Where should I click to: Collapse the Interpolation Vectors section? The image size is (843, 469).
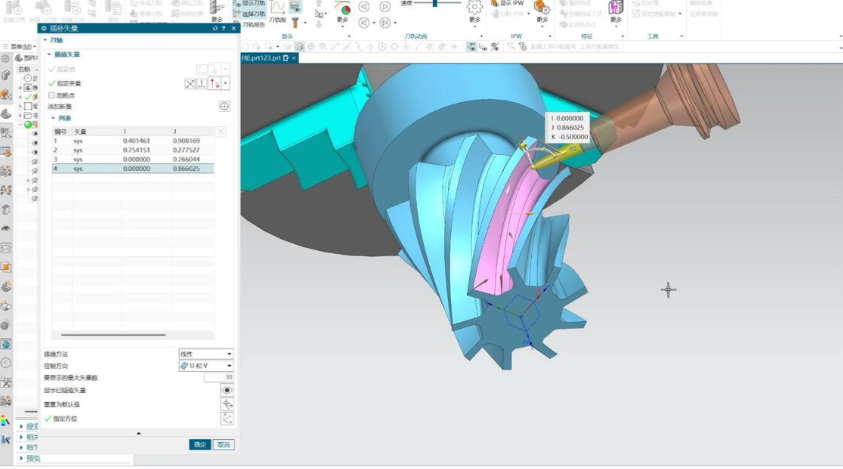coord(49,54)
